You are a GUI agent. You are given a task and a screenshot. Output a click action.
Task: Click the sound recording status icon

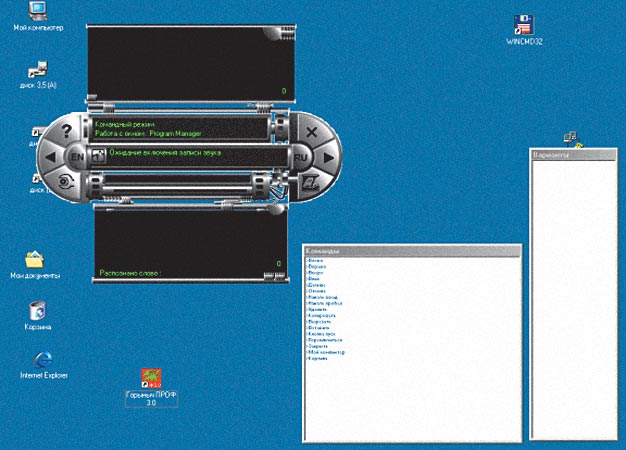pyautogui.click(x=99, y=156)
